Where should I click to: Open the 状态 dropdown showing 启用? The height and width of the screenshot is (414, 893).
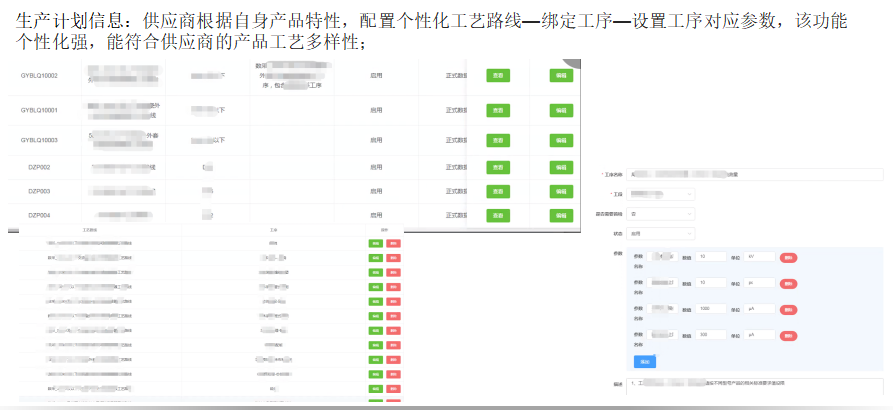click(661, 233)
